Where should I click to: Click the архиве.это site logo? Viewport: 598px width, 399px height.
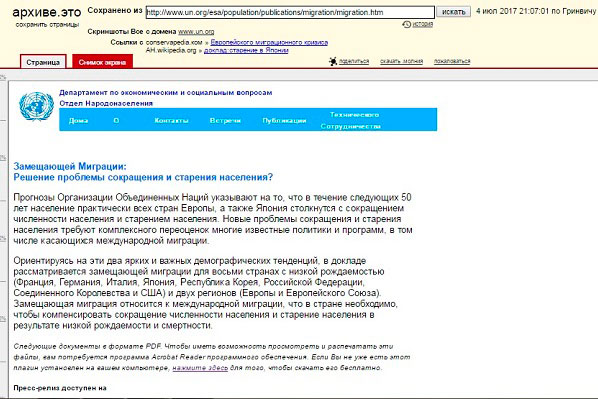pyautogui.click(x=47, y=13)
